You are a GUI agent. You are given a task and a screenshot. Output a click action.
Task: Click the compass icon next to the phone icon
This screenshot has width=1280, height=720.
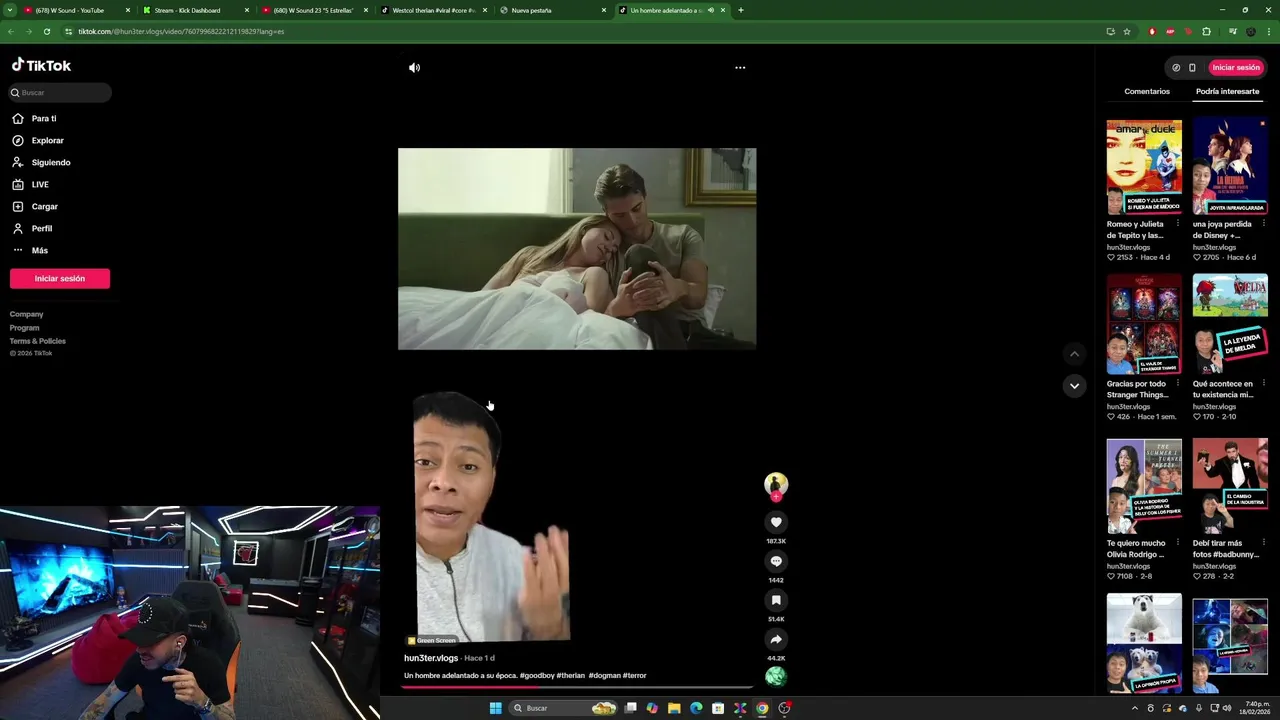pos(1176,68)
